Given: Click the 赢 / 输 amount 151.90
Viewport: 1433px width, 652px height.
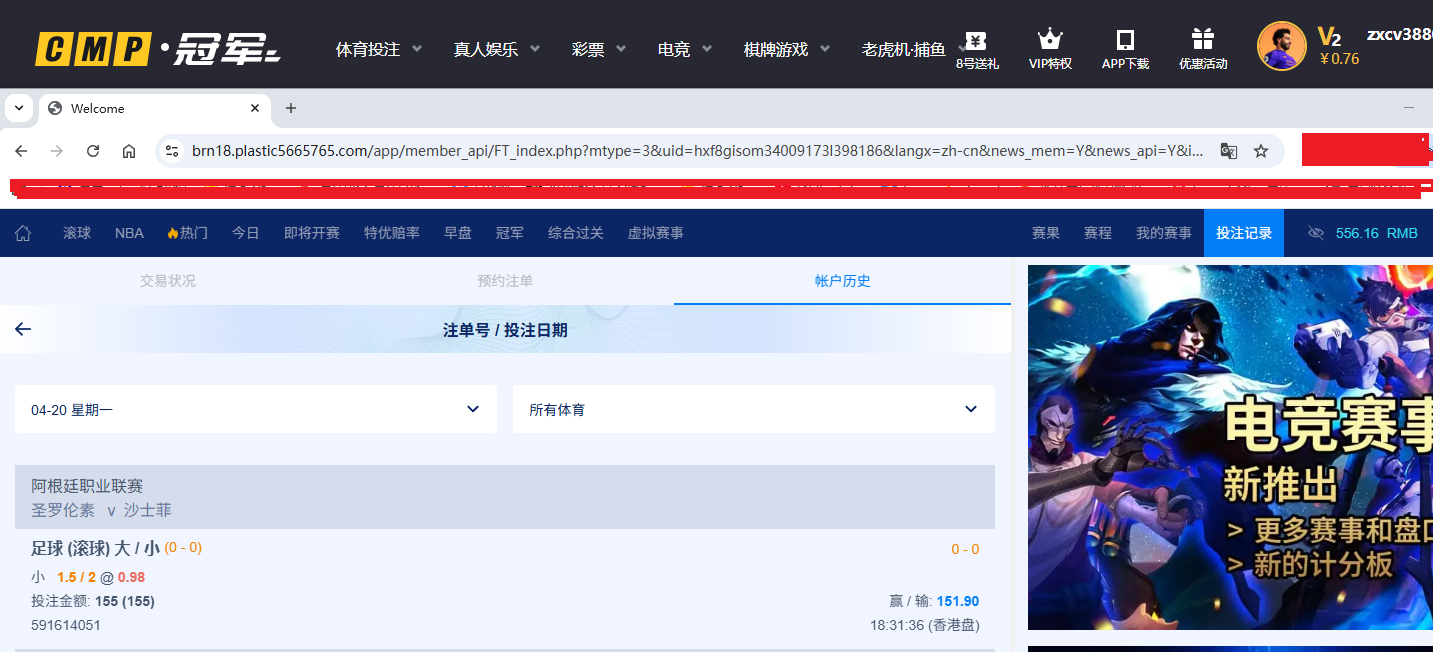Looking at the screenshot, I should click(x=958, y=601).
